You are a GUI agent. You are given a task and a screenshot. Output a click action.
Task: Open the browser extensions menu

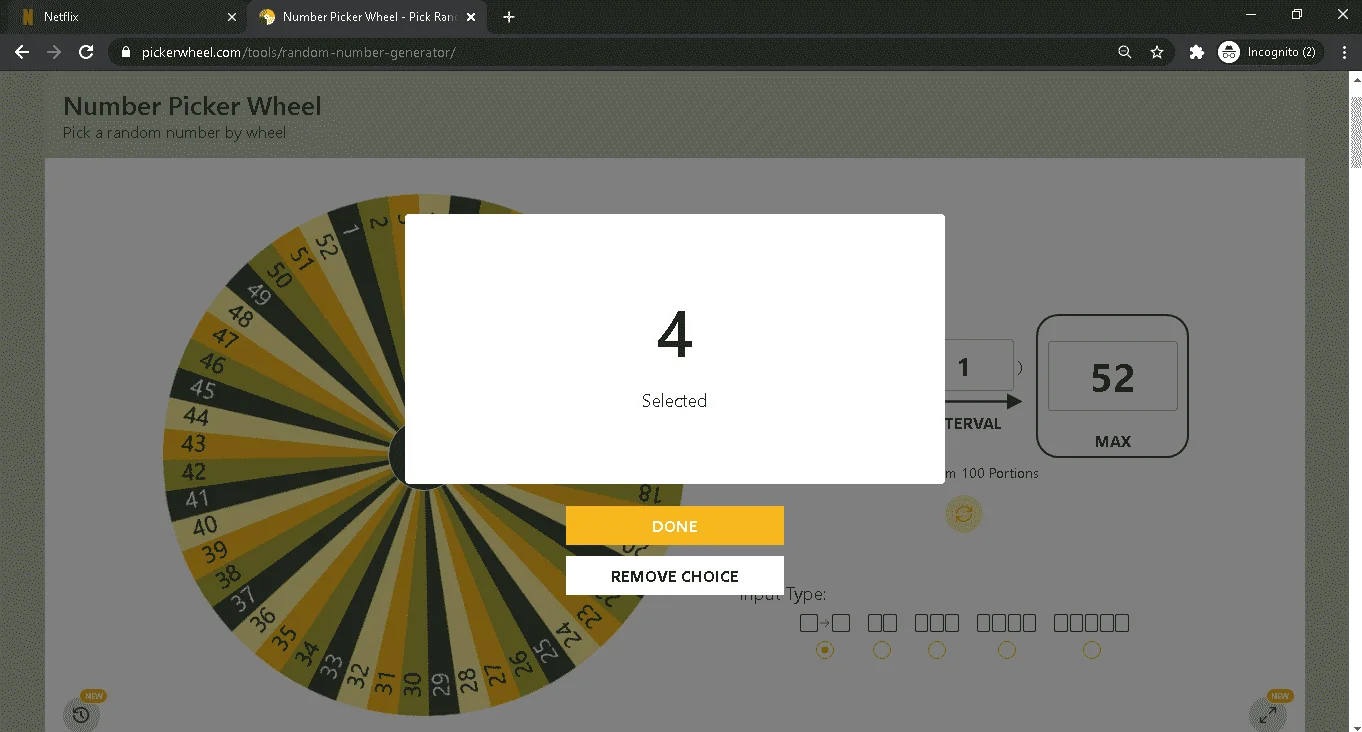click(1196, 52)
